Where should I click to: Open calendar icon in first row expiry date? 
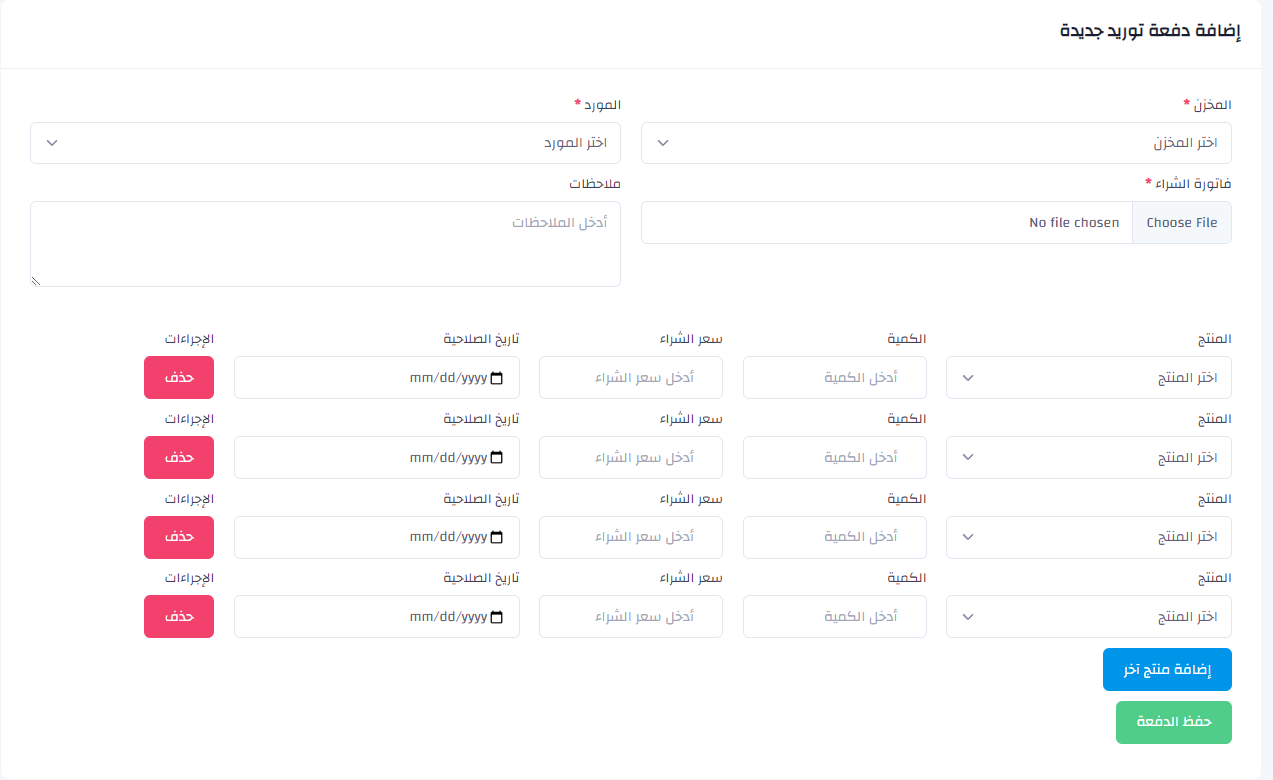(498, 378)
